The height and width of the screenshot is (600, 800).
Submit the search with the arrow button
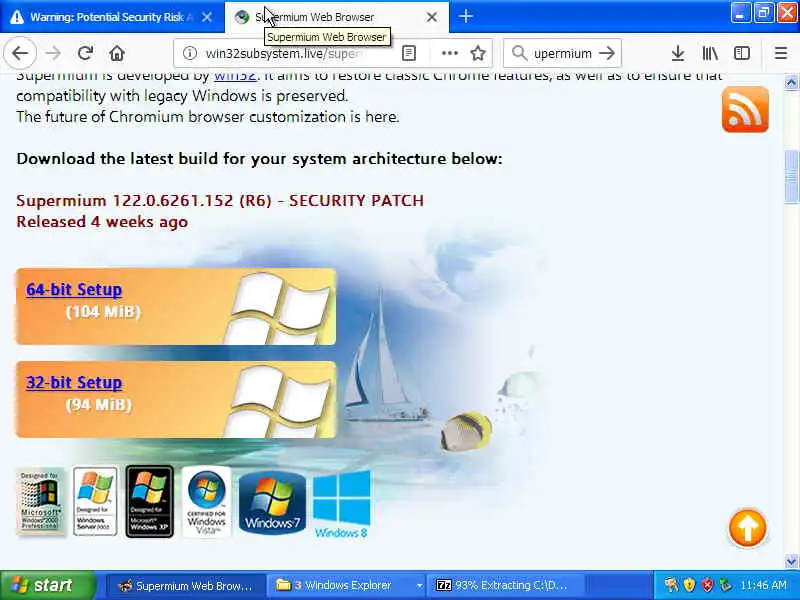[607, 53]
